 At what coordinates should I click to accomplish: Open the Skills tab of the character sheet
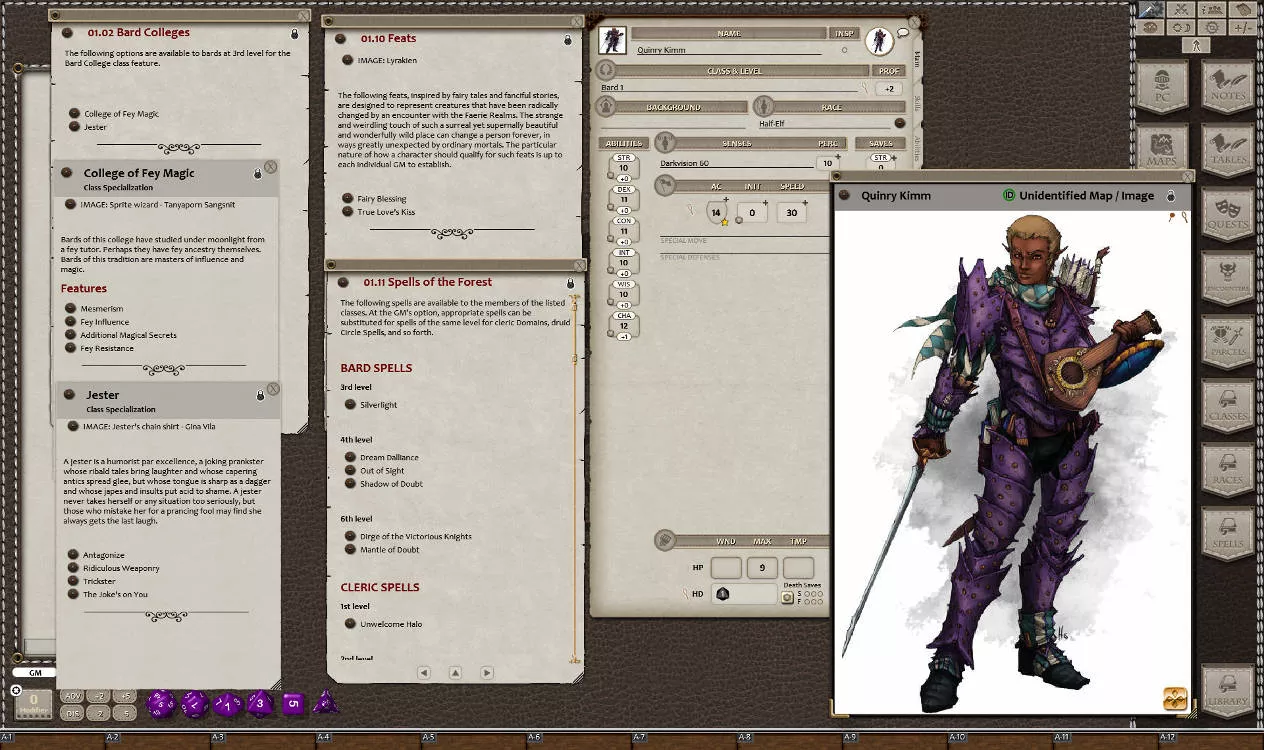pyautogui.click(x=917, y=104)
